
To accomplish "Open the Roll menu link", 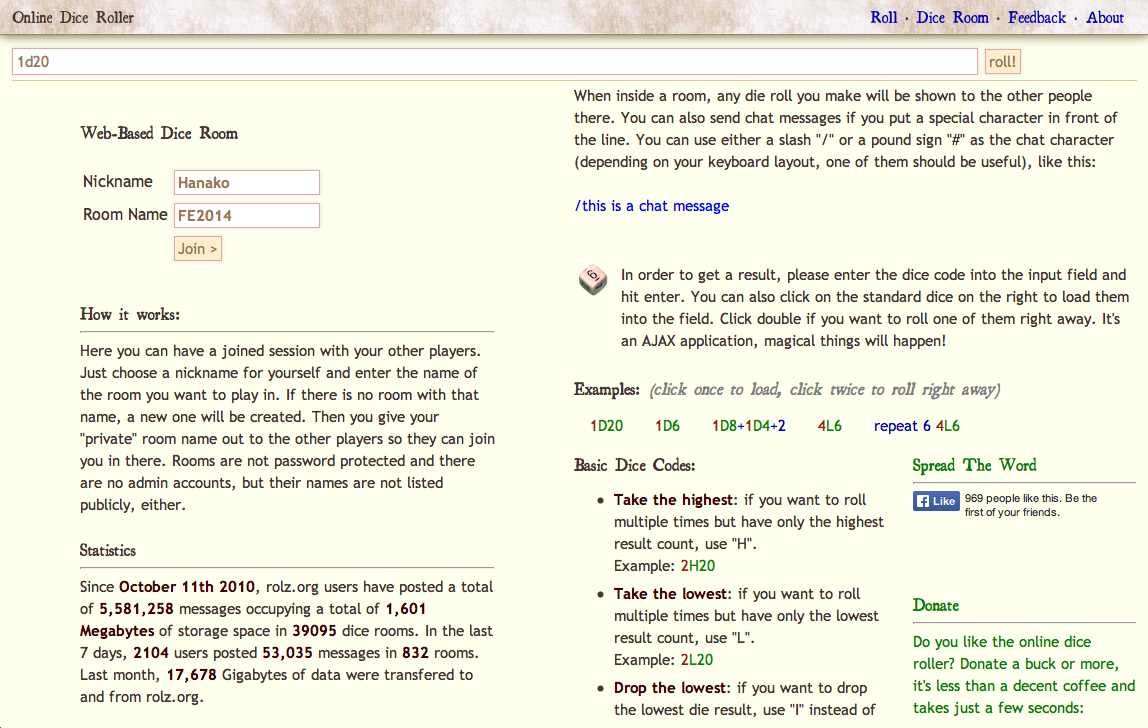I will coord(884,17).
